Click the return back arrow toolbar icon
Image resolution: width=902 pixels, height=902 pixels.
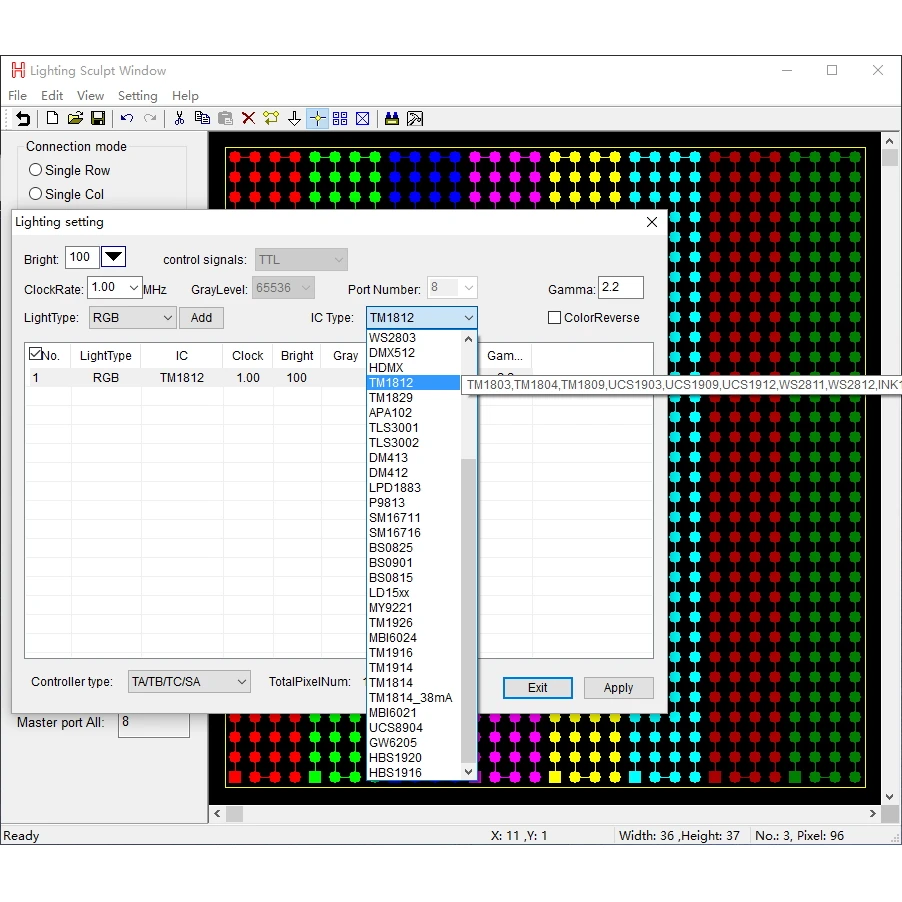[23, 119]
